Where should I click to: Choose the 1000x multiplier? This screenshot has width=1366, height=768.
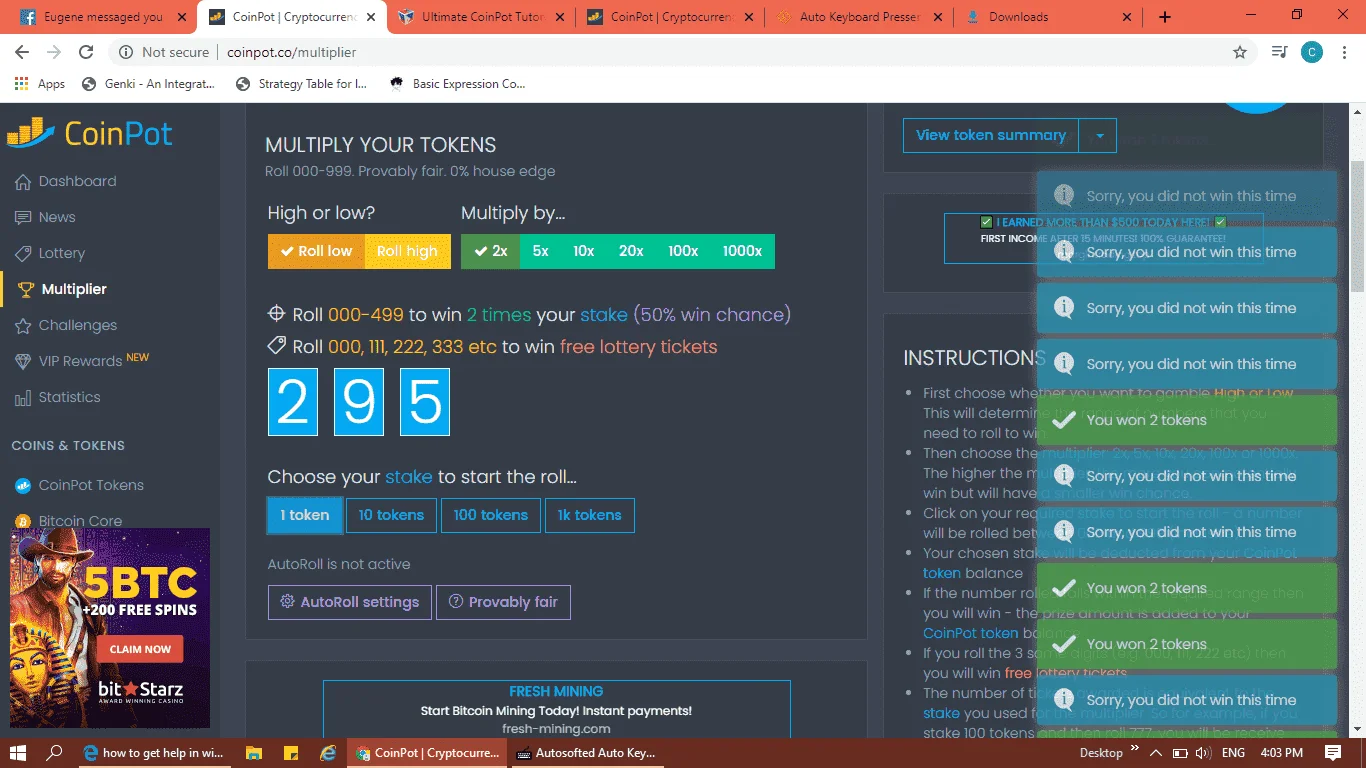[x=742, y=251]
